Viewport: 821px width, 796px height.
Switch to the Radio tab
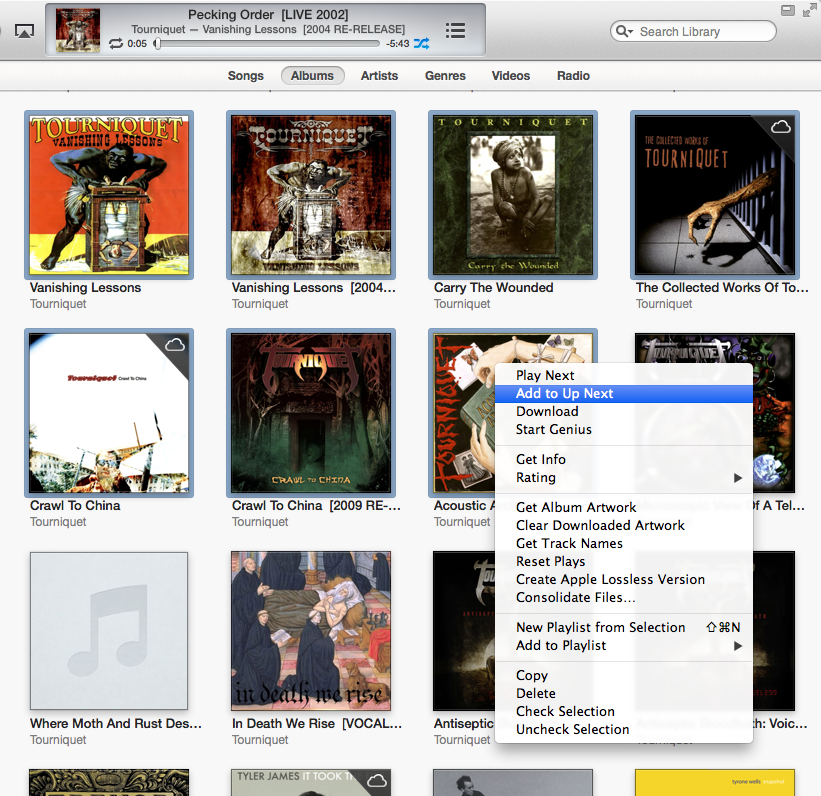point(573,76)
